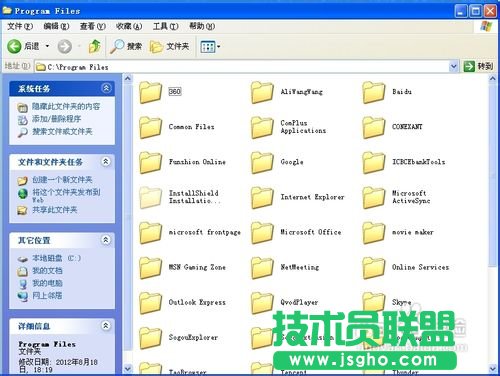500x376 pixels.
Task: Select the movie maker folder icon
Action: [x=373, y=233]
